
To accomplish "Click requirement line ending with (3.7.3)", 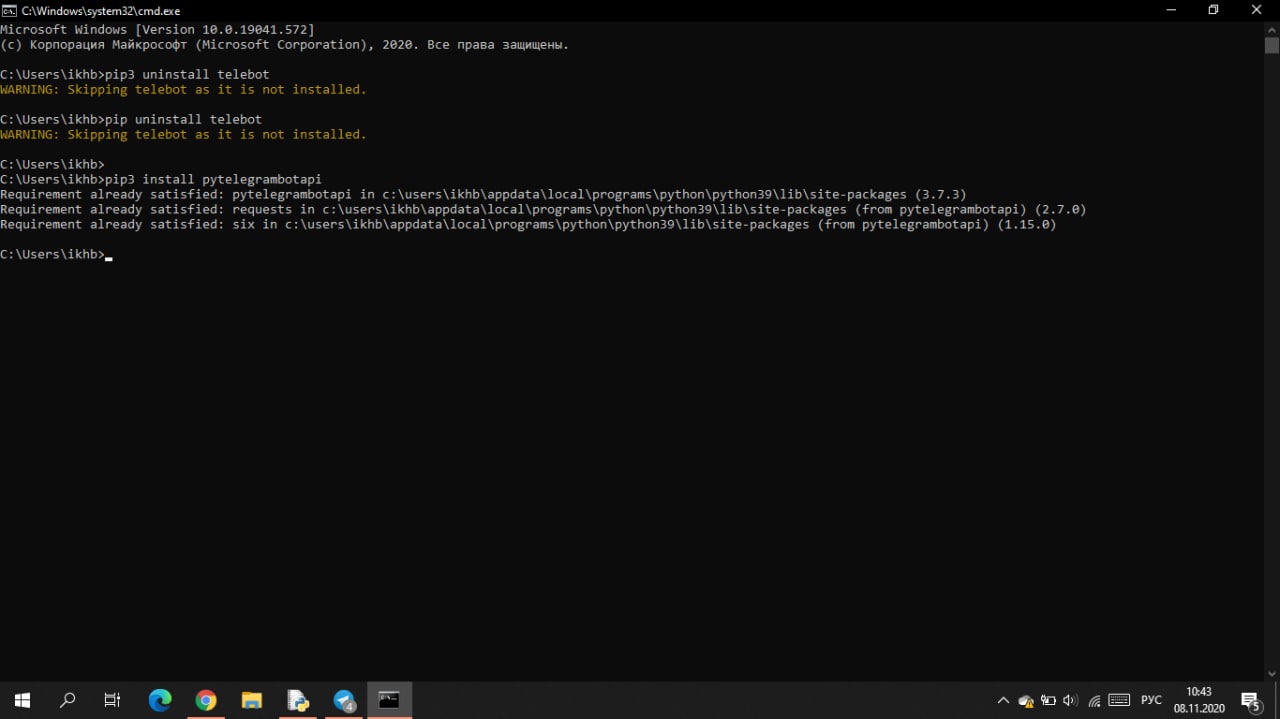I will (x=483, y=195).
